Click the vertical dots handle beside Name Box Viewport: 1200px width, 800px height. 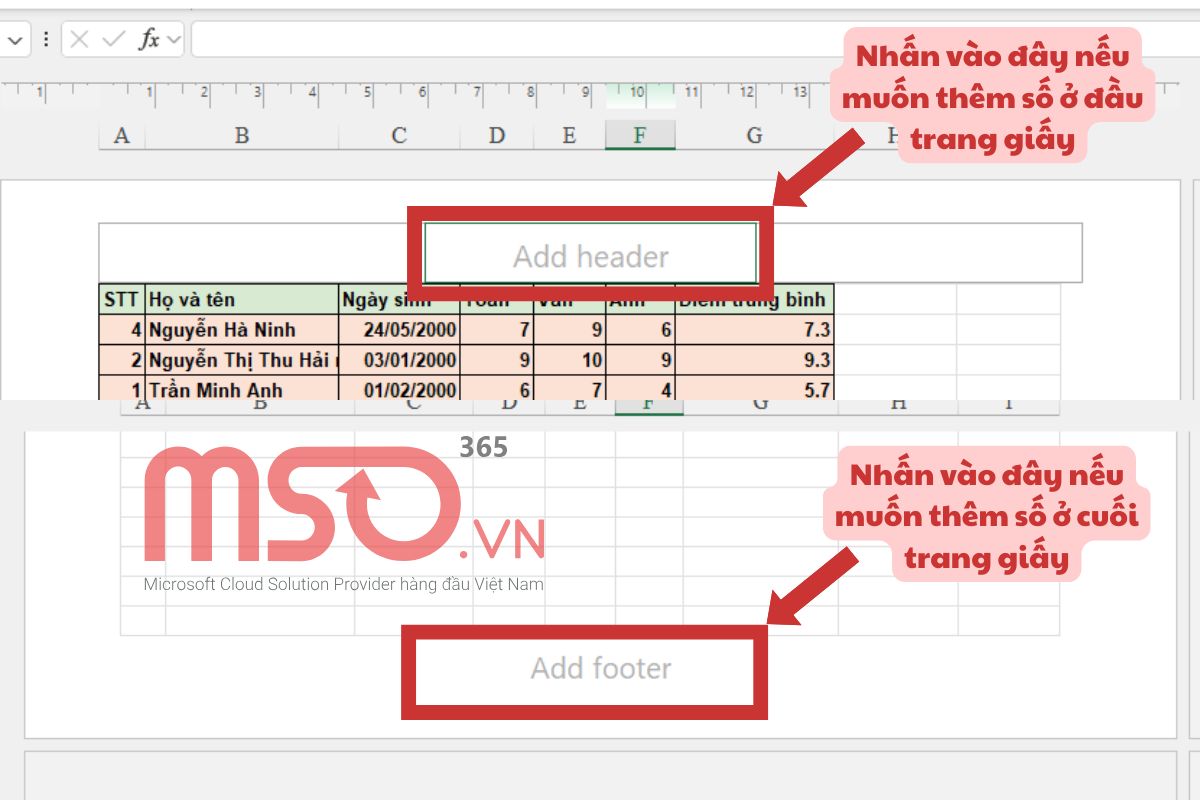pyautogui.click(x=46, y=40)
